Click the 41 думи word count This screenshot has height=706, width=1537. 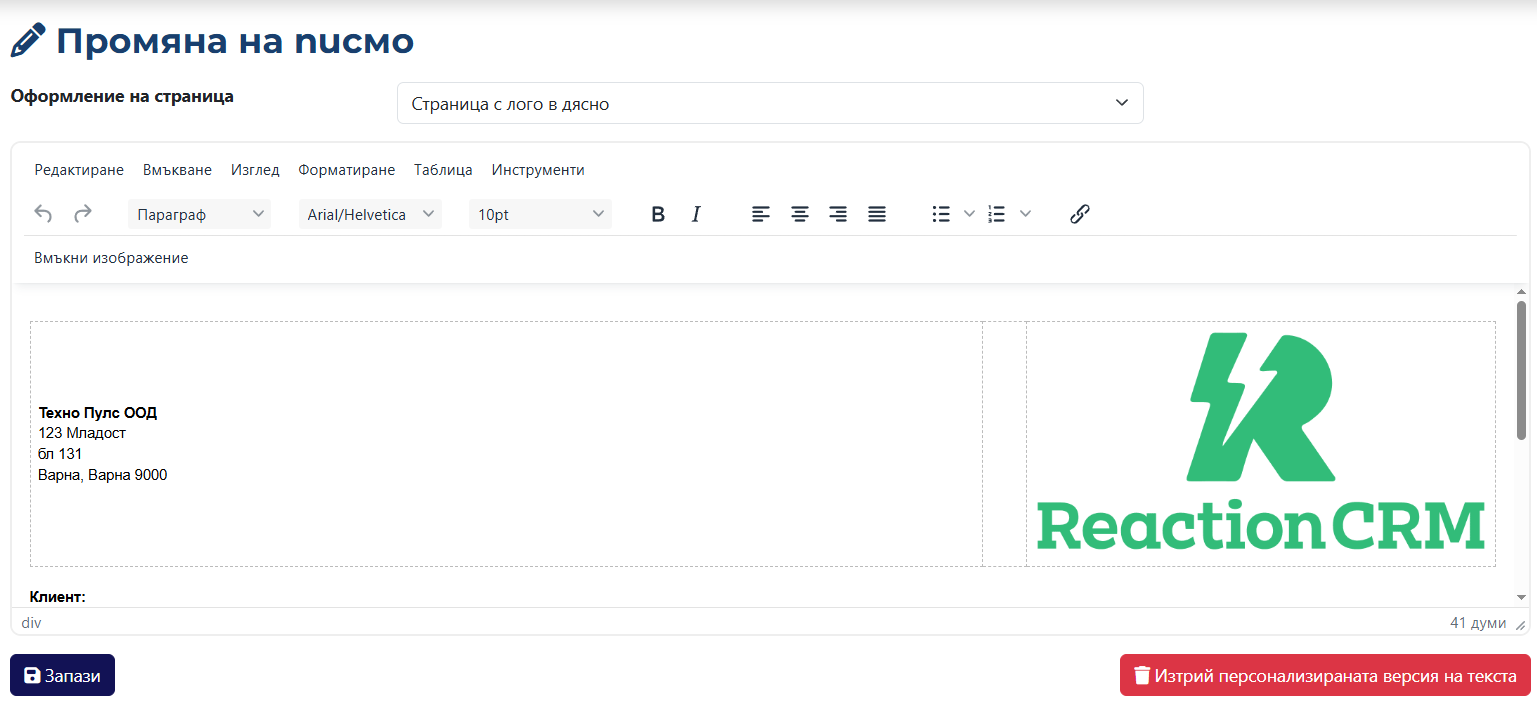1478,623
